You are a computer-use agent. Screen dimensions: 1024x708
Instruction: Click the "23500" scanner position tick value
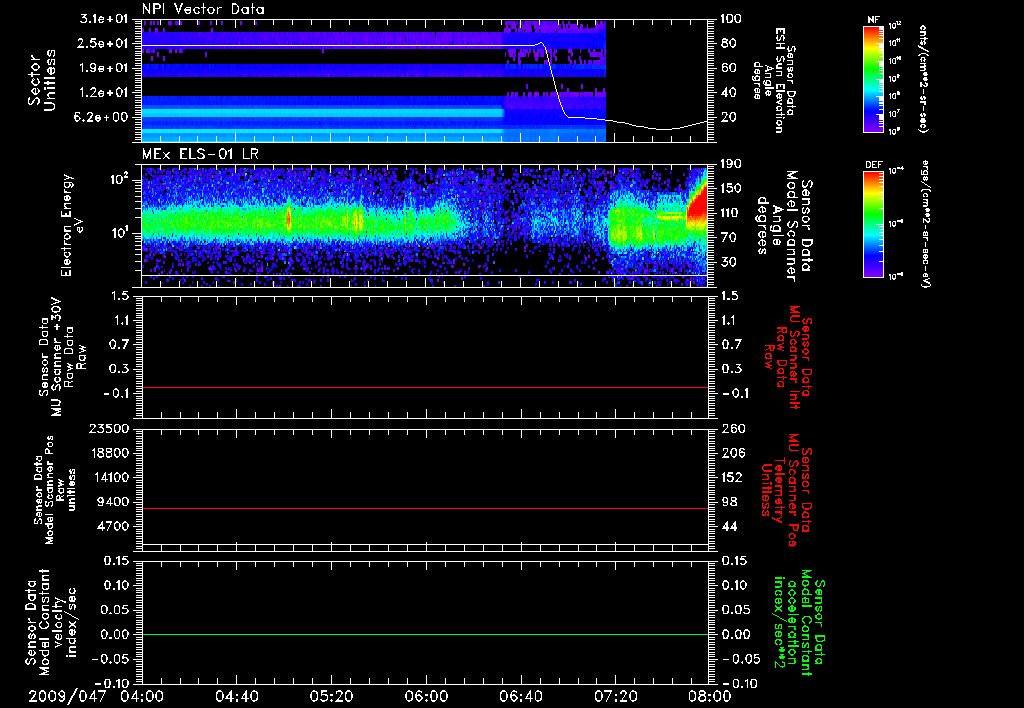click(x=108, y=429)
